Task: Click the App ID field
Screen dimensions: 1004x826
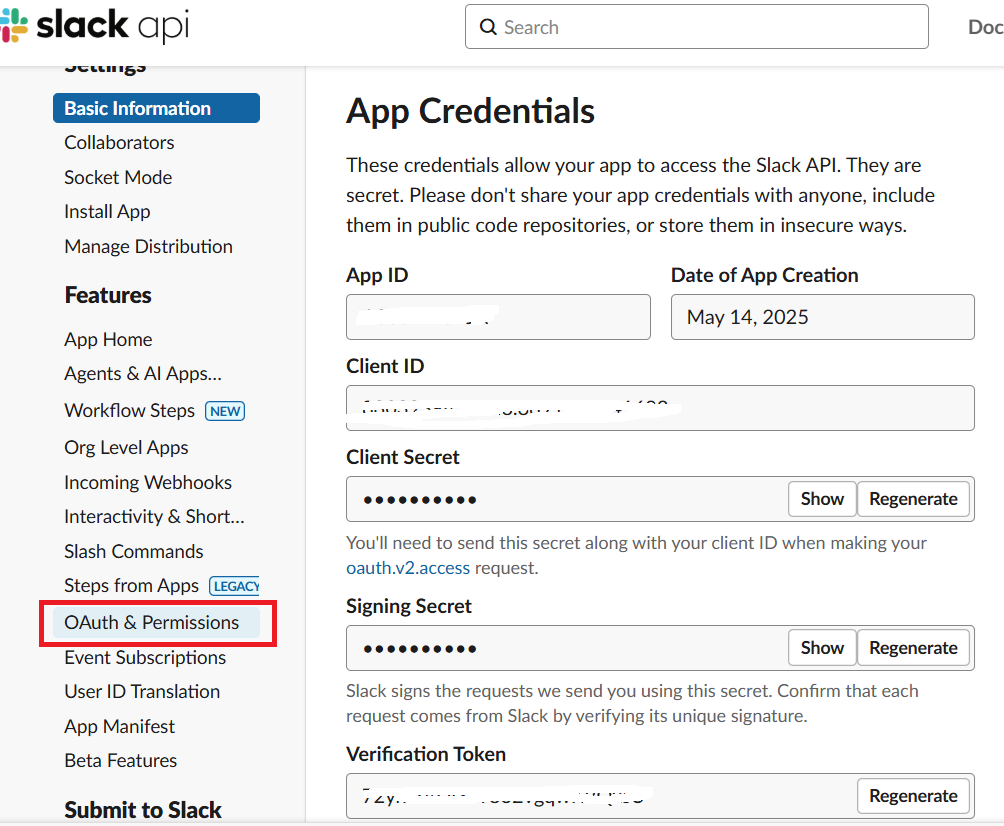Action: [498, 317]
